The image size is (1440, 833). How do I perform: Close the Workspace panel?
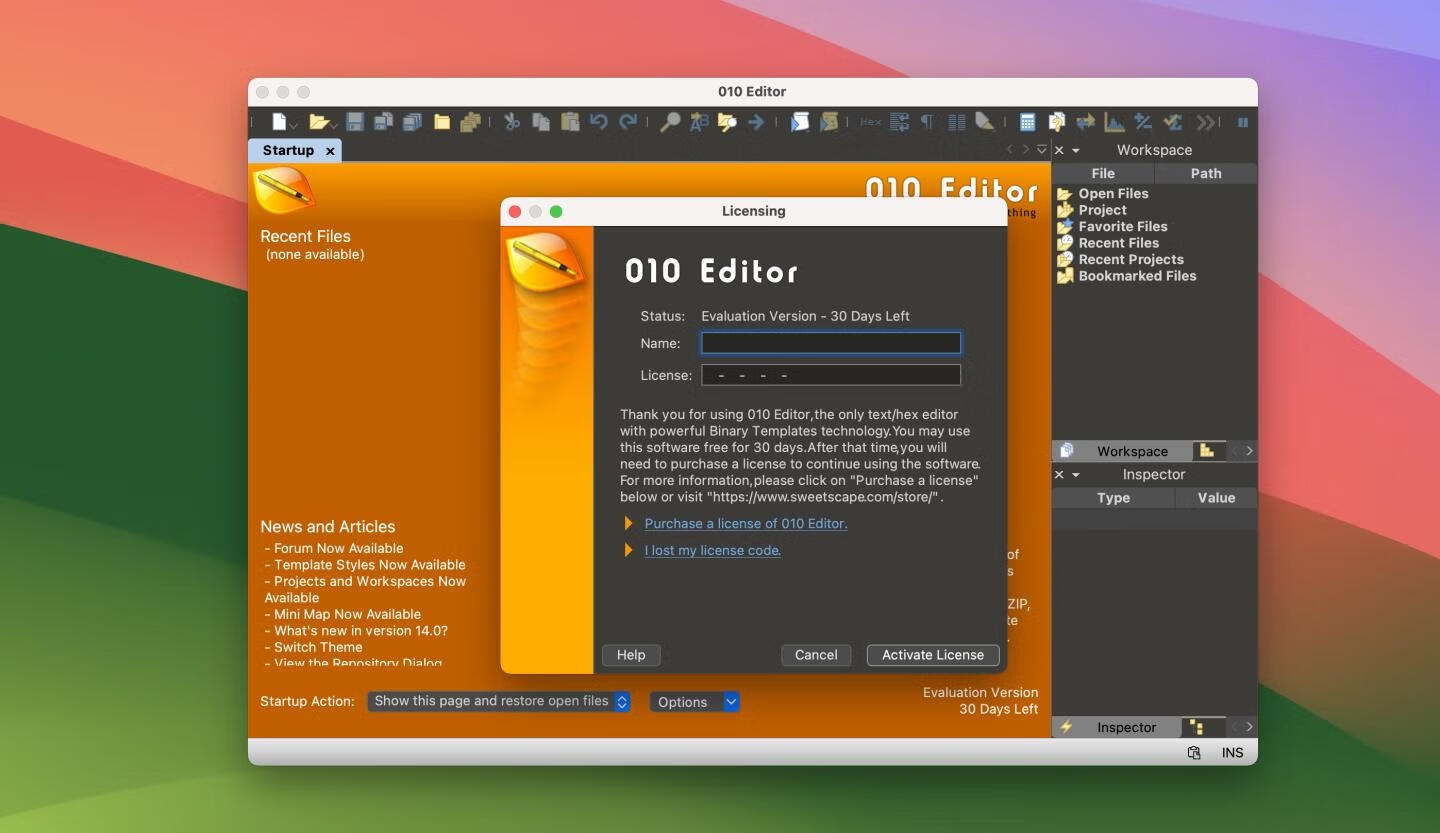click(x=1059, y=150)
